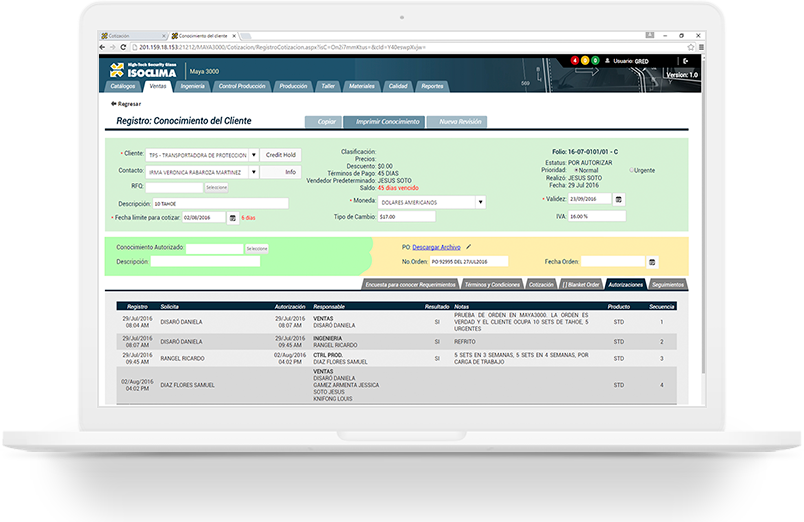
Task: Click the browser forward arrow
Action: coord(112,47)
